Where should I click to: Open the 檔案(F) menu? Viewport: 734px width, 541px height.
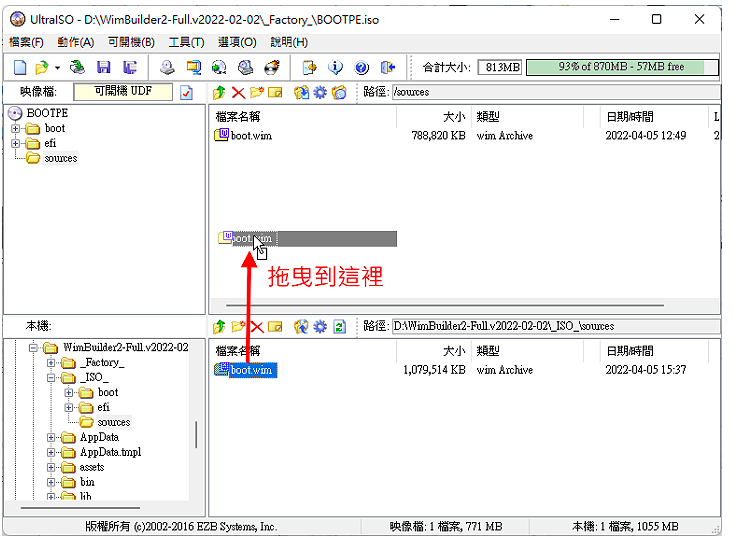26,42
